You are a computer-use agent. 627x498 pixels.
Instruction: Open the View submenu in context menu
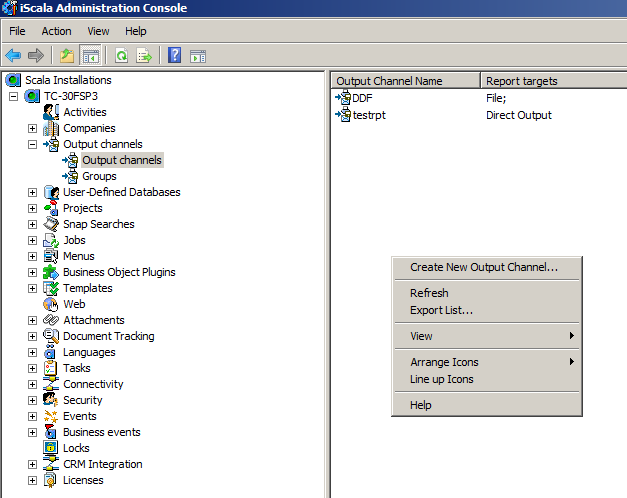coord(487,336)
